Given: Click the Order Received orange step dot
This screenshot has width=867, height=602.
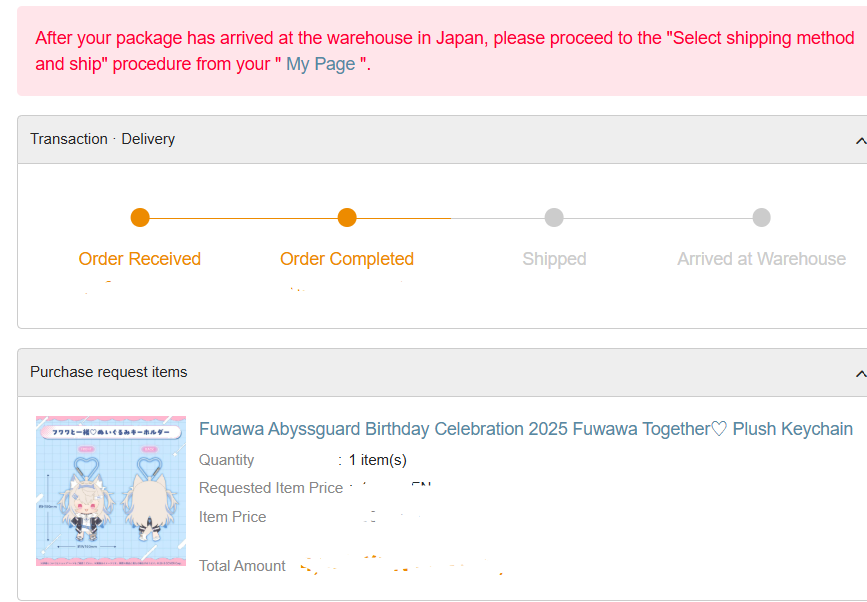Looking at the screenshot, I should [140, 217].
